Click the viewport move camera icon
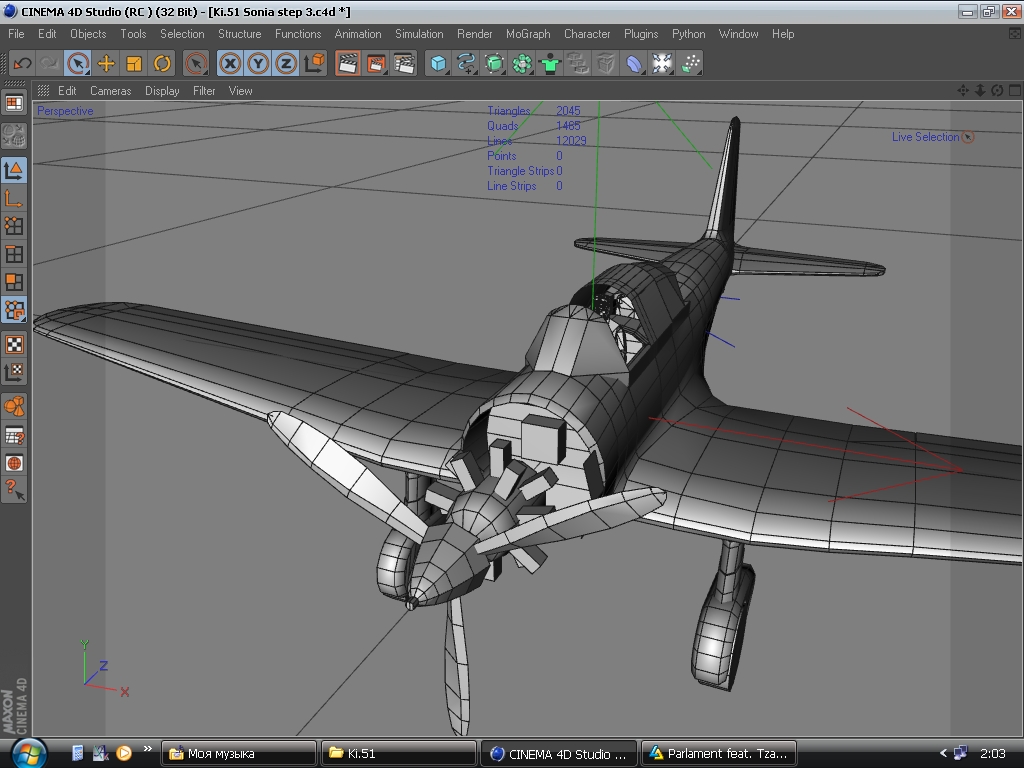 coord(963,90)
